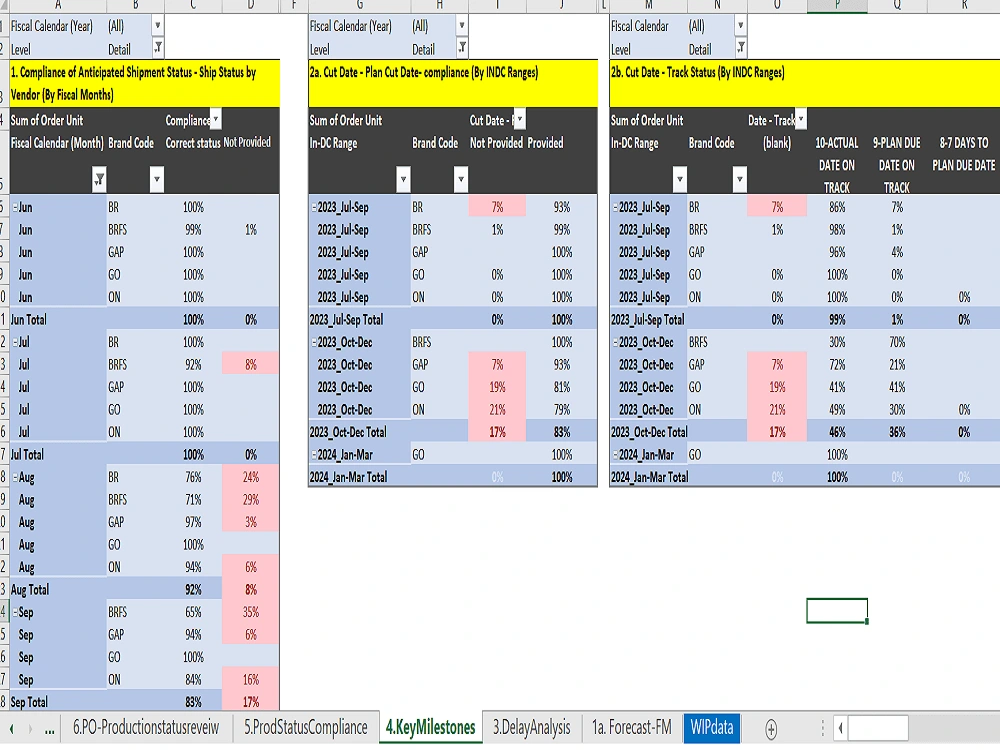Open the 1a. Forecast-FM sheet tab
Image resolution: width=1000 pixels, height=750 pixels.
click(631, 728)
